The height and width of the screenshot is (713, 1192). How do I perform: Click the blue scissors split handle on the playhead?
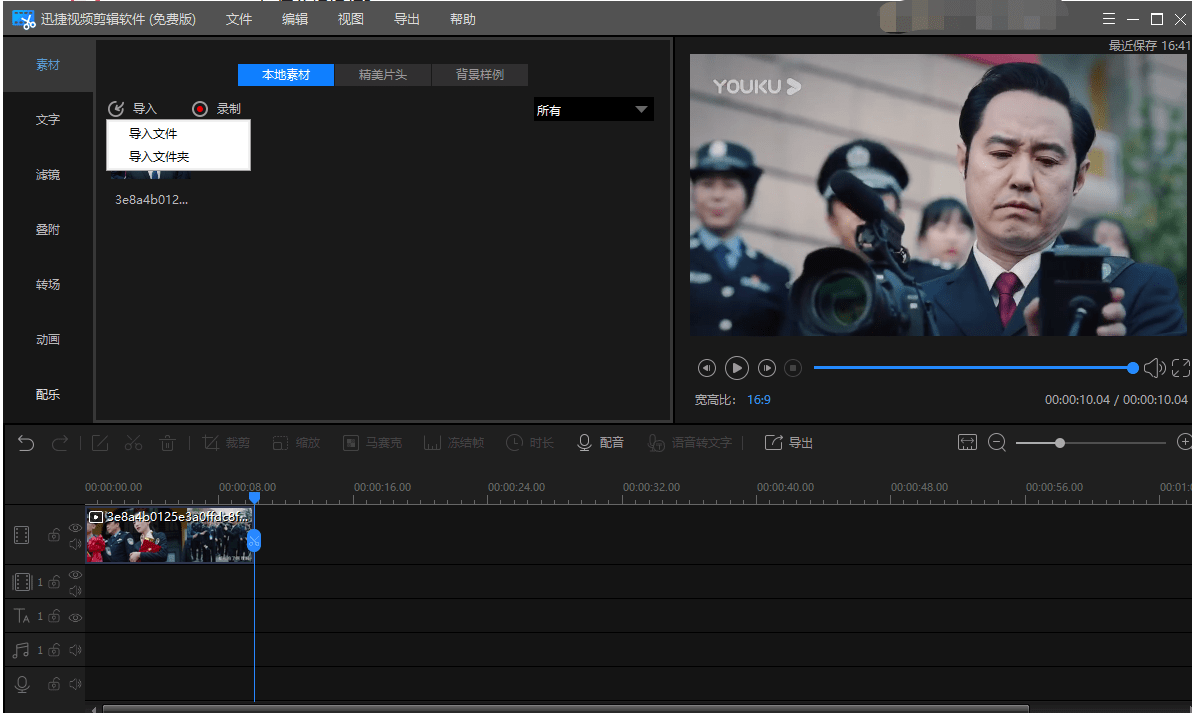[254, 540]
